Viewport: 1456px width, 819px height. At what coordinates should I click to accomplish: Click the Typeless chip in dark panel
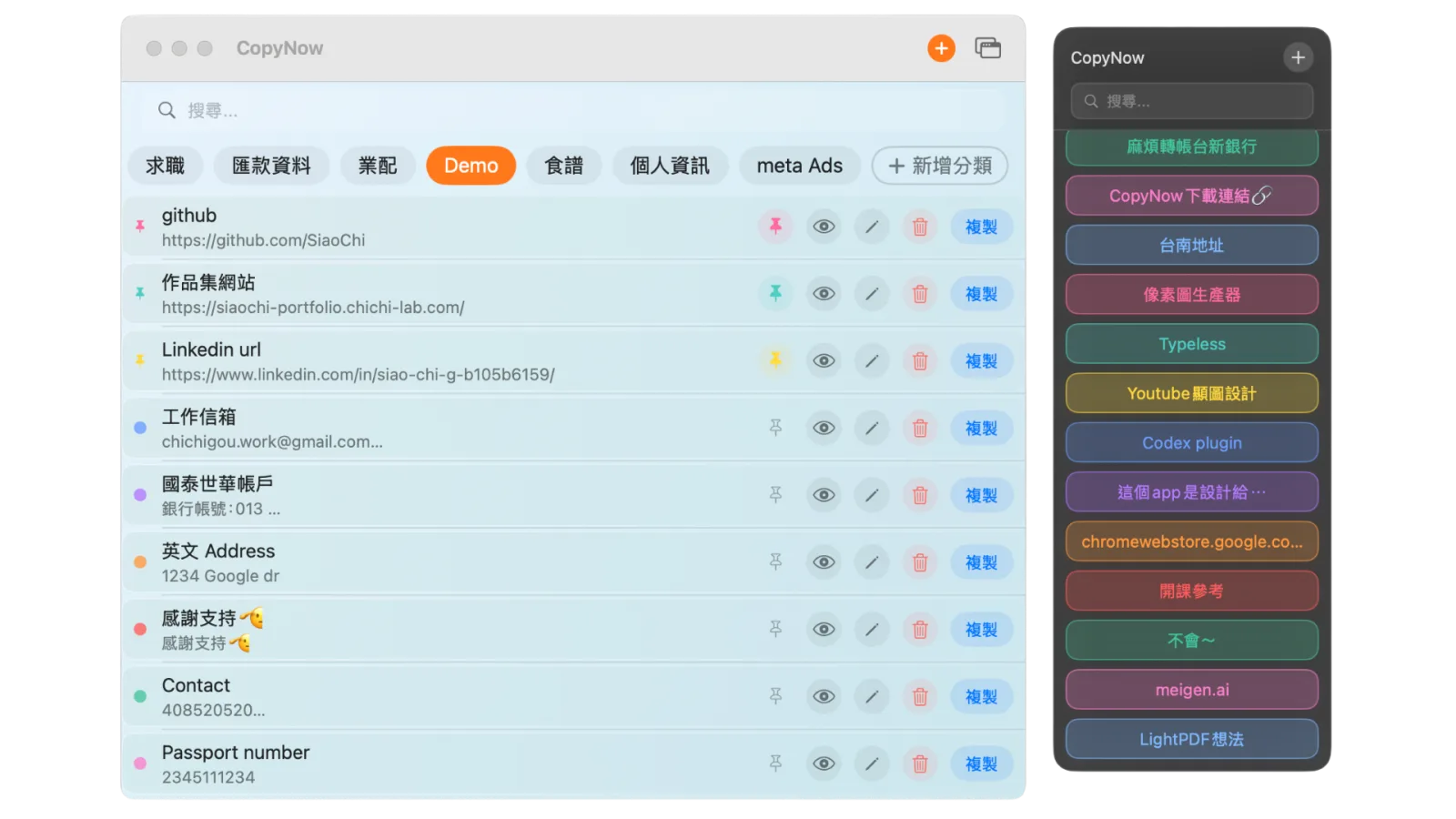(x=1192, y=344)
